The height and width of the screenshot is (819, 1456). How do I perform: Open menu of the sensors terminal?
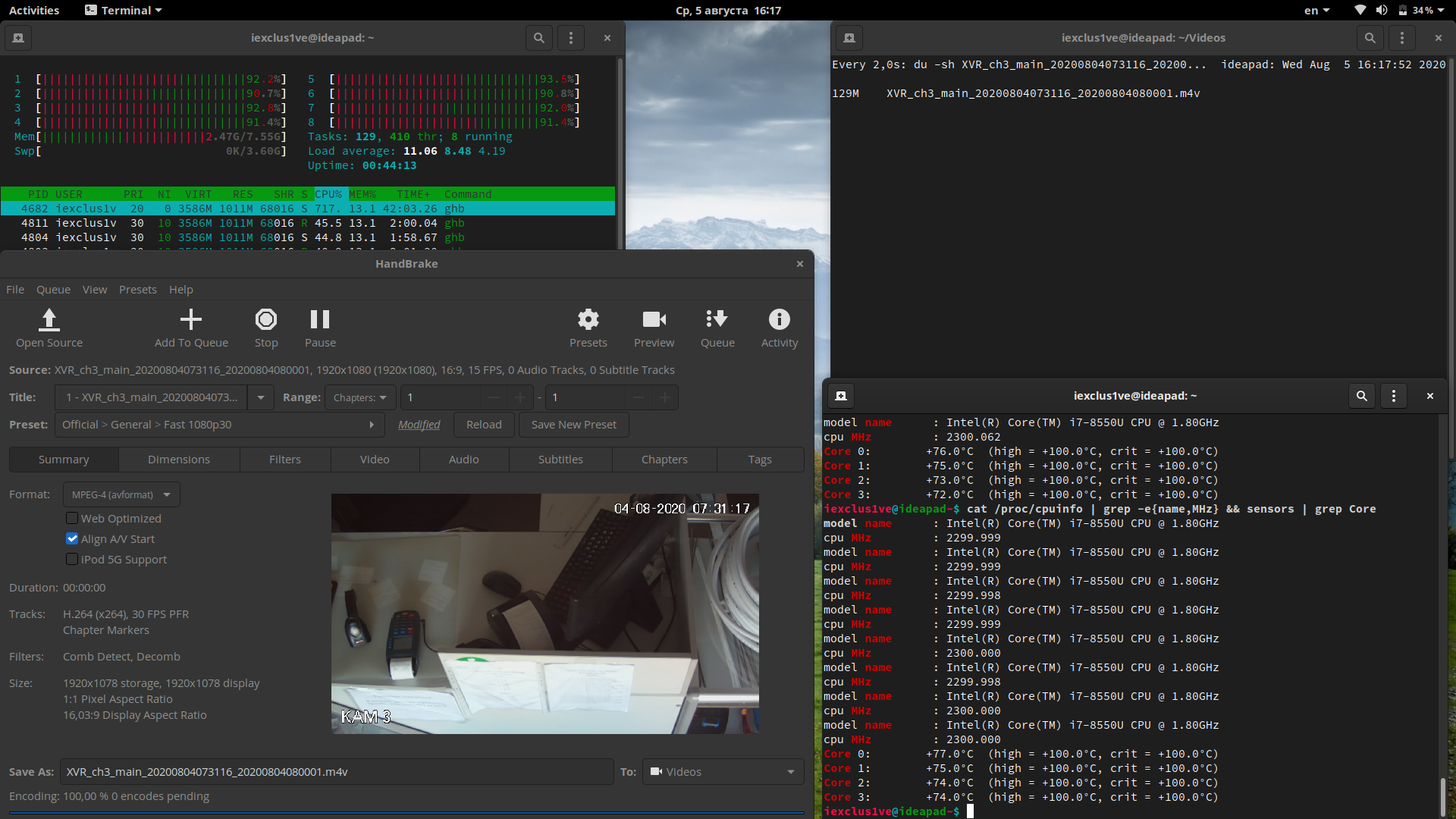pos(1394,396)
